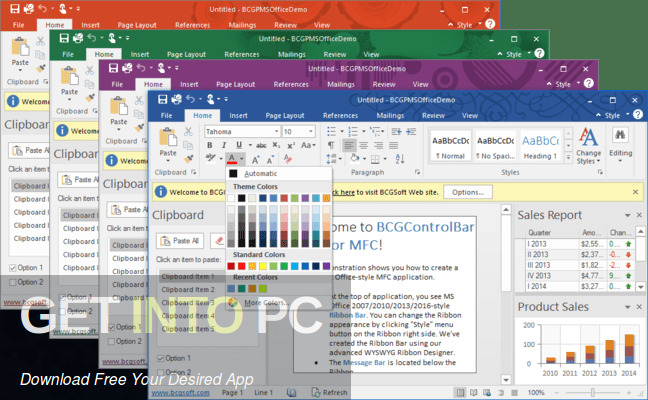Select Automatic color in font color popup
The image size is (648, 400).
[260, 174]
